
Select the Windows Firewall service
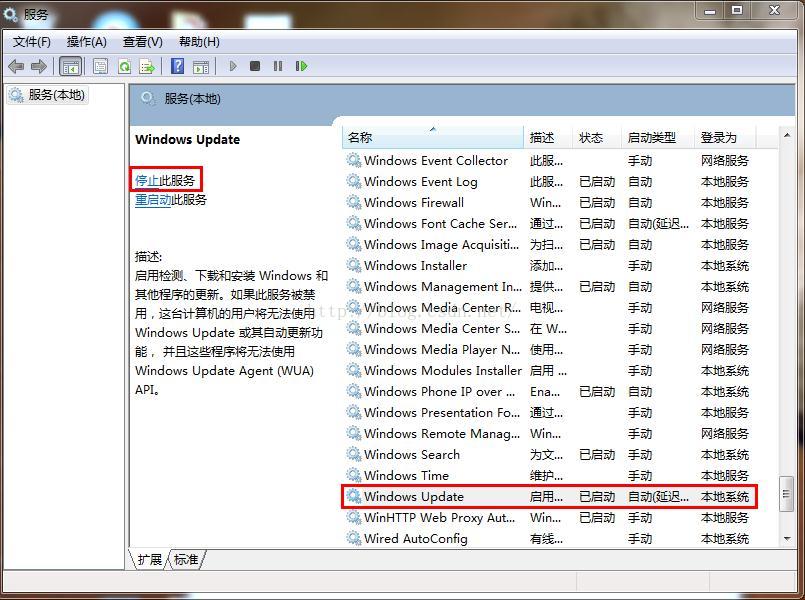(x=549, y=203)
